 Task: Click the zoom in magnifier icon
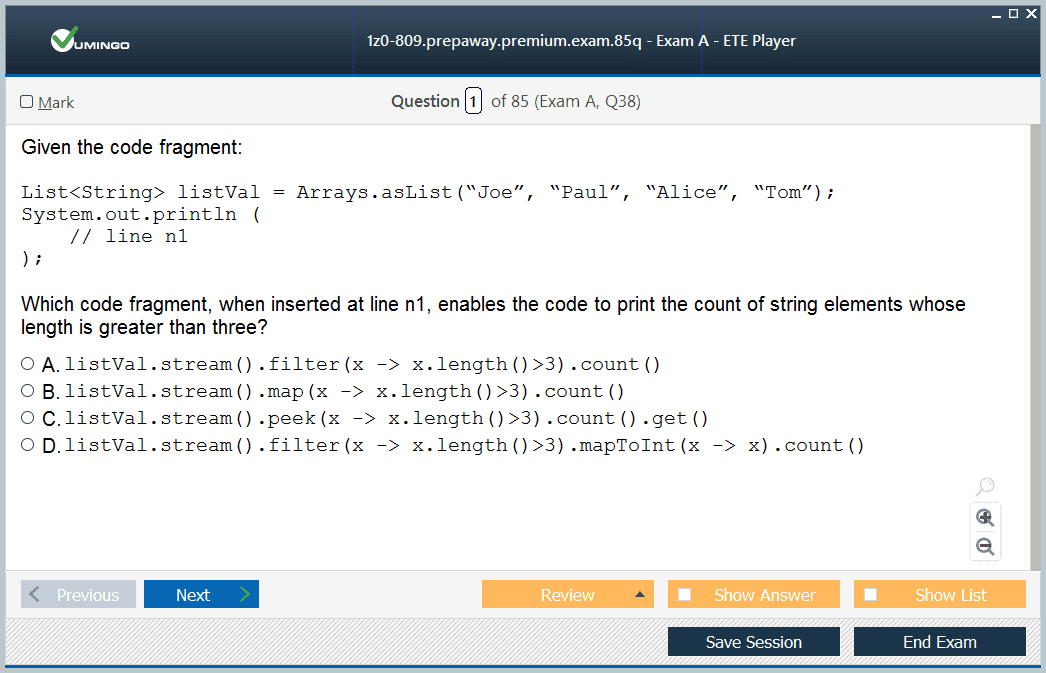(x=985, y=517)
